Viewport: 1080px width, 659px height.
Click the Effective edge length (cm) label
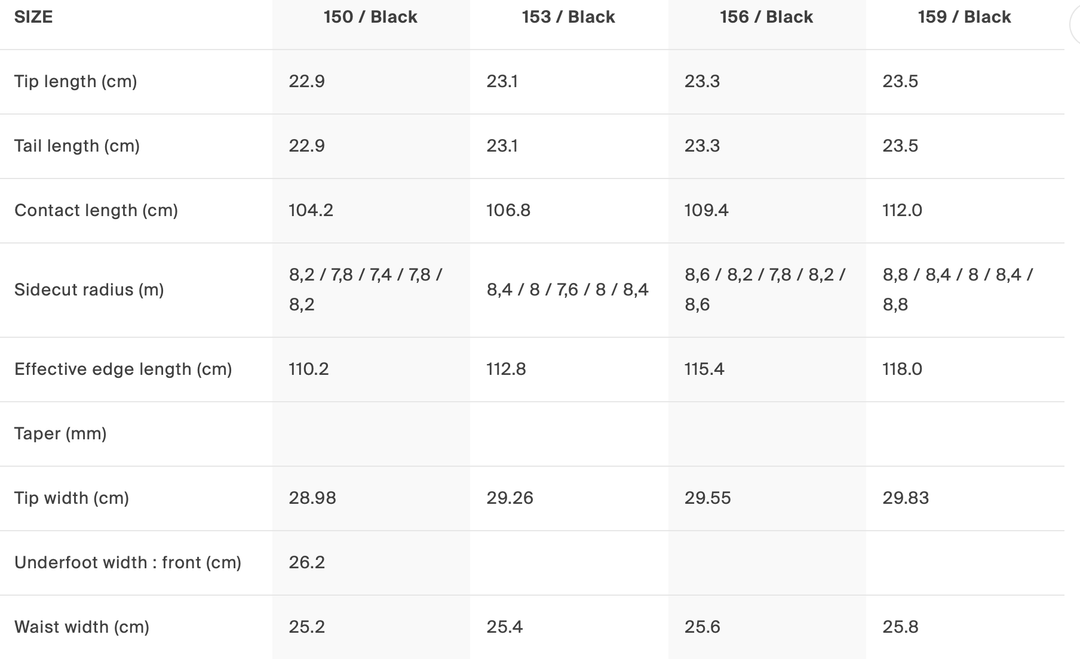123,369
